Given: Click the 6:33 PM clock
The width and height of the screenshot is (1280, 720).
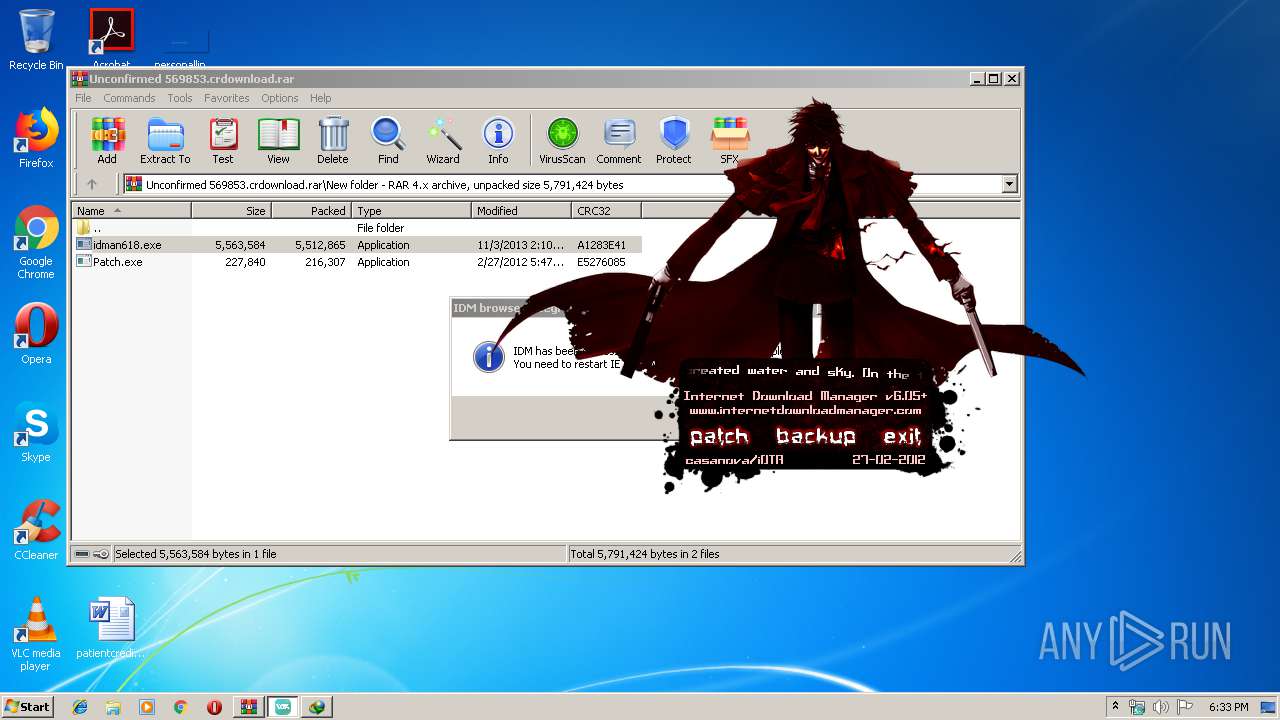Looking at the screenshot, I should tap(1228, 707).
